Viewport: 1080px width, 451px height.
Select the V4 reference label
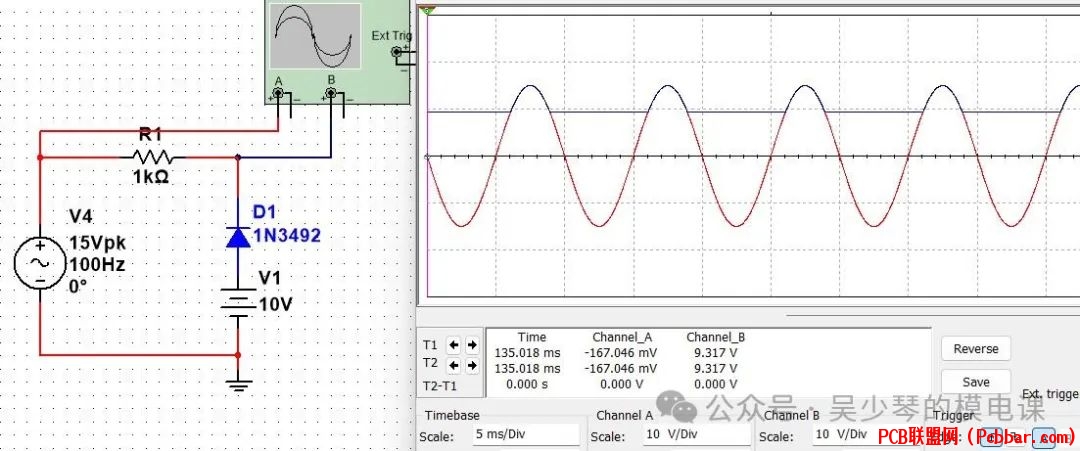pos(81,218)
